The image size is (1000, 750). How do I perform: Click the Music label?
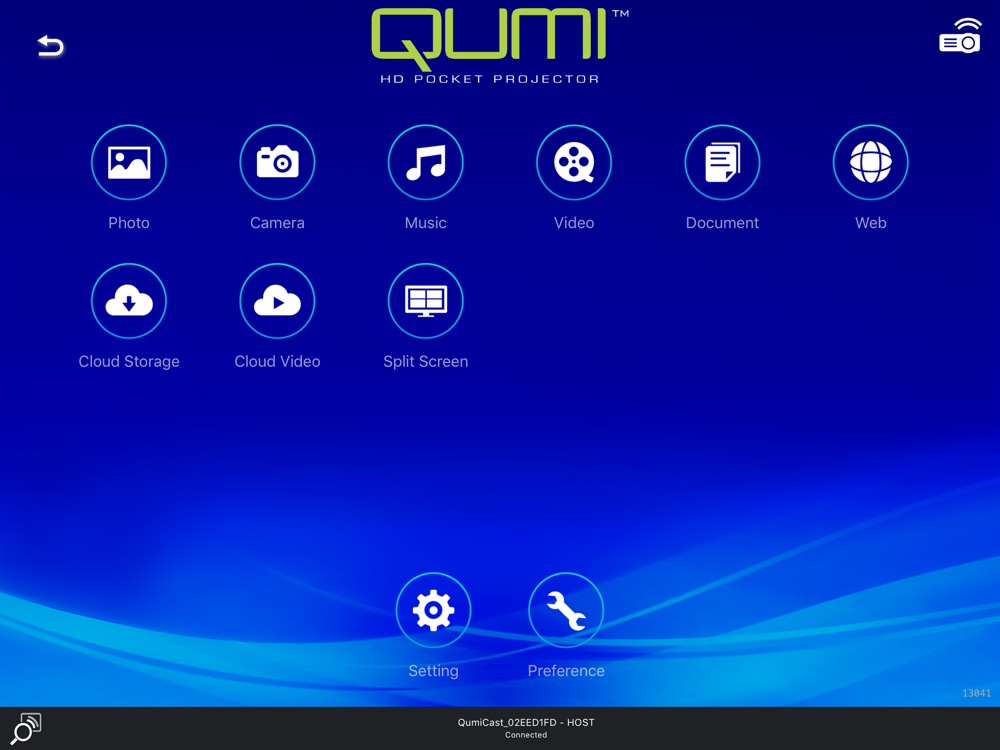pos(425,223)
